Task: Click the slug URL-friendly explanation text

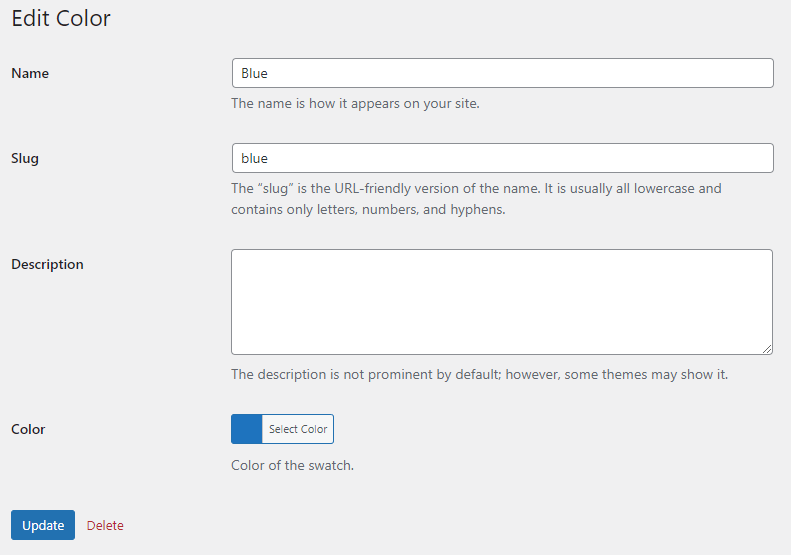Action: click(x=476, y=188)
